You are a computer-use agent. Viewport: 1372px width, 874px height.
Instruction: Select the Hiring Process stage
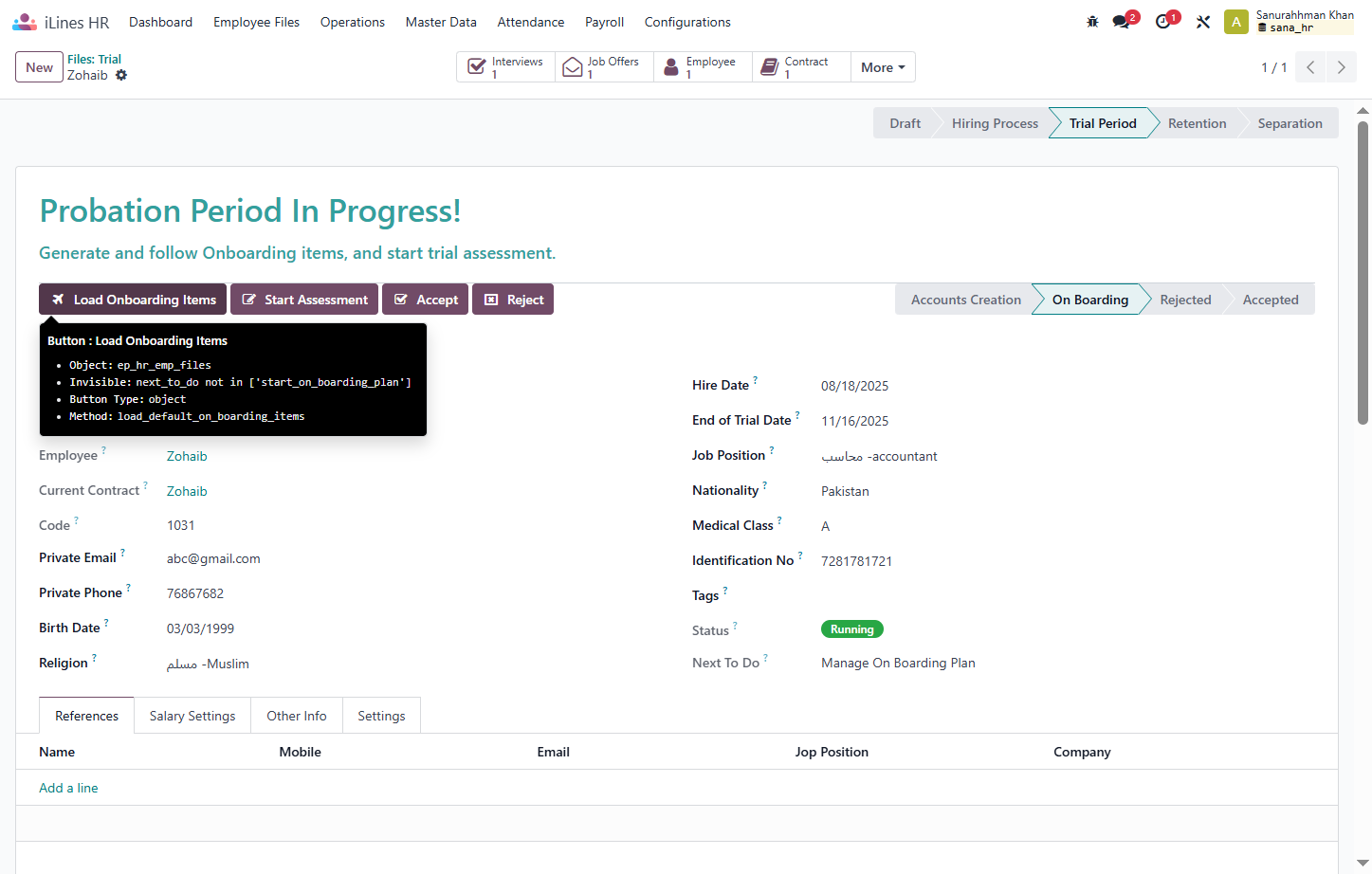coord(995,123)
